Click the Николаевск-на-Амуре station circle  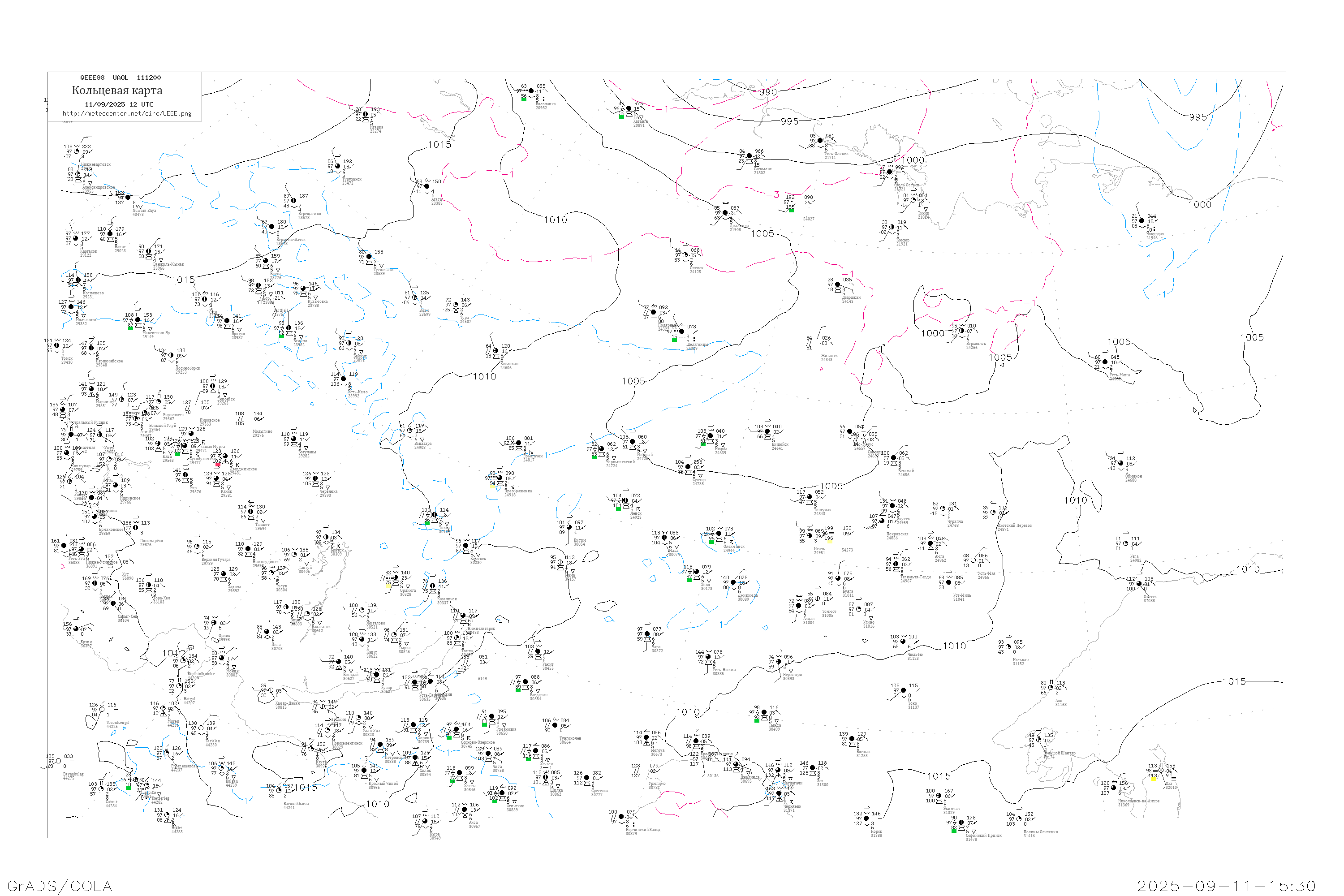tap(1114, 788)
